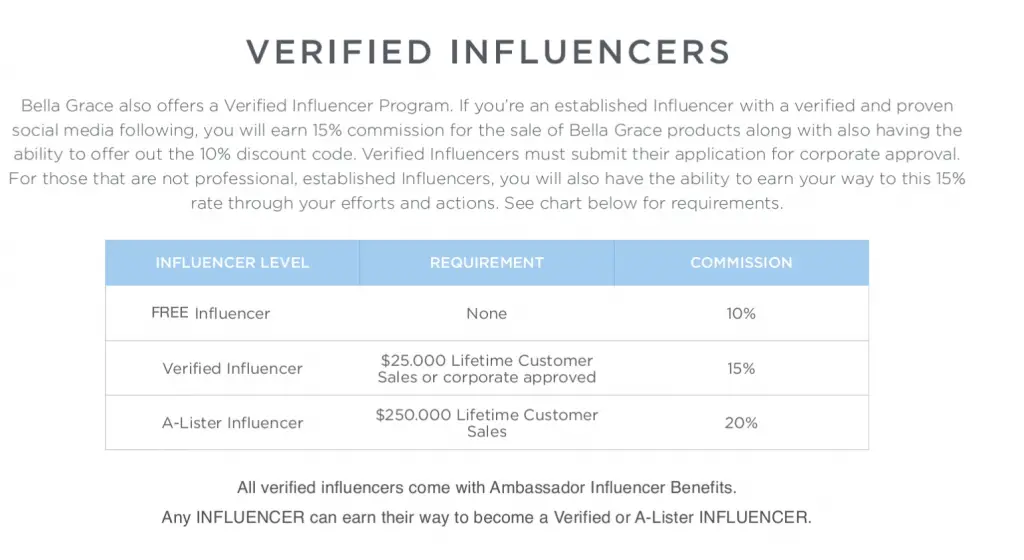The image size is (1024, 560).
Task: Click the FREE Influencer table cell
Action: click(210, 313)
